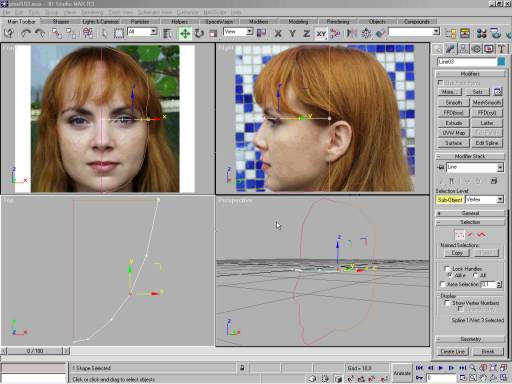Enable the Lock Handles checkbox
This screenshot has height=384, width=512.
coord(447,268)
